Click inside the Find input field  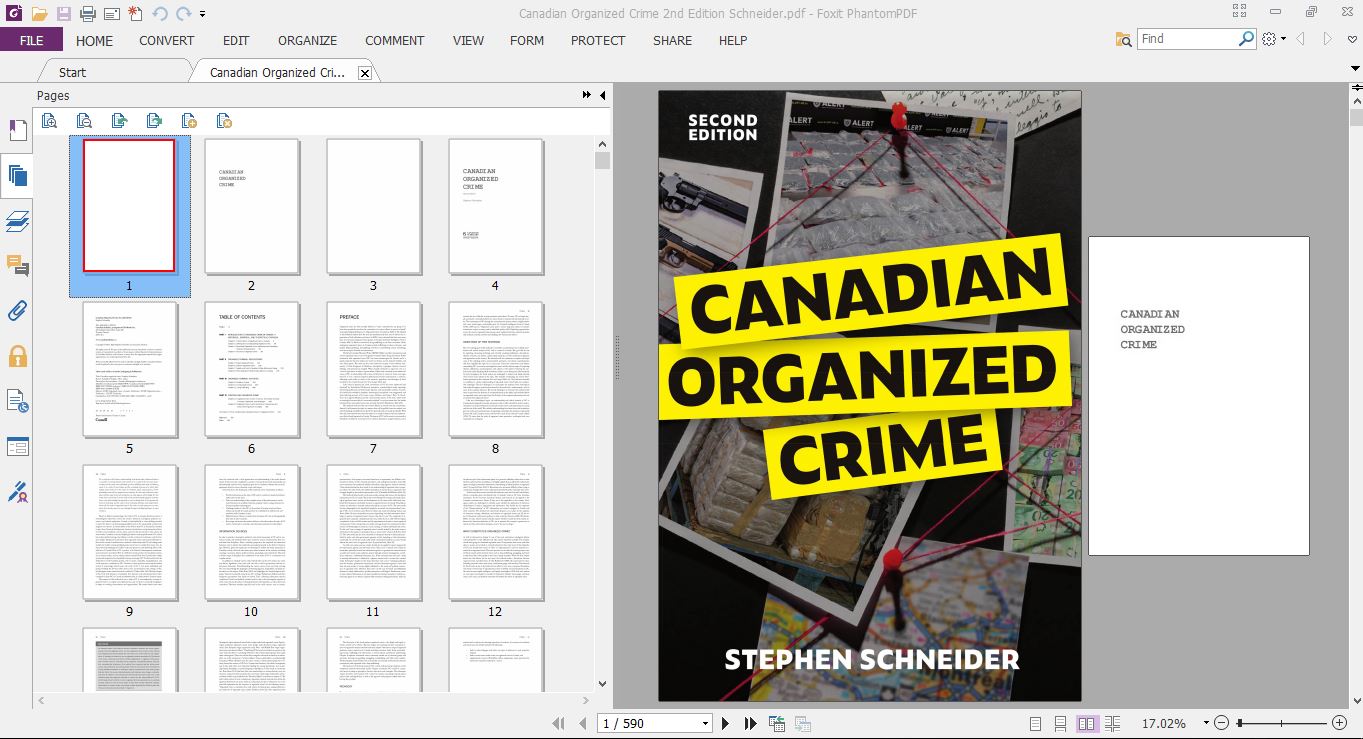click(1187, 39)
